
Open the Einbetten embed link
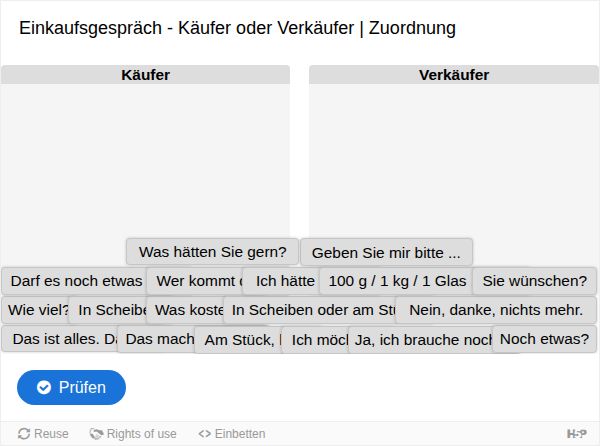point(232,434)
